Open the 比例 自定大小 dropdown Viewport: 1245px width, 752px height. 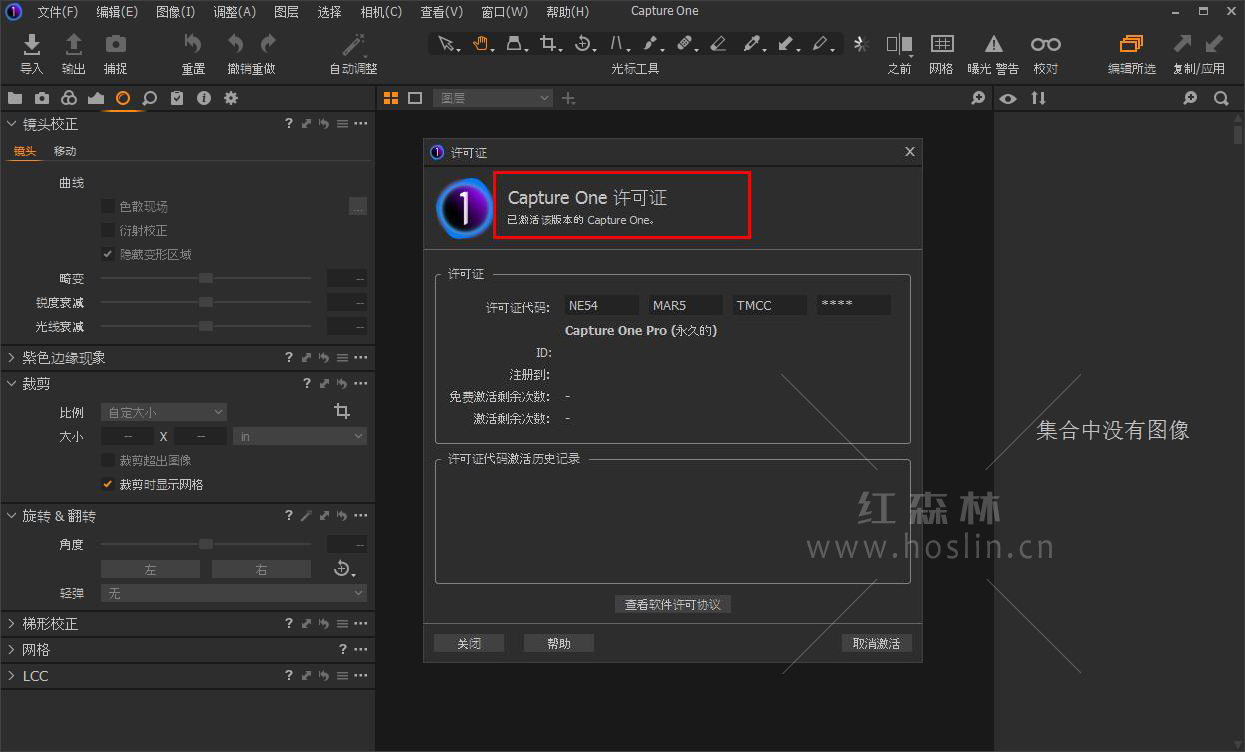(164, 412)
